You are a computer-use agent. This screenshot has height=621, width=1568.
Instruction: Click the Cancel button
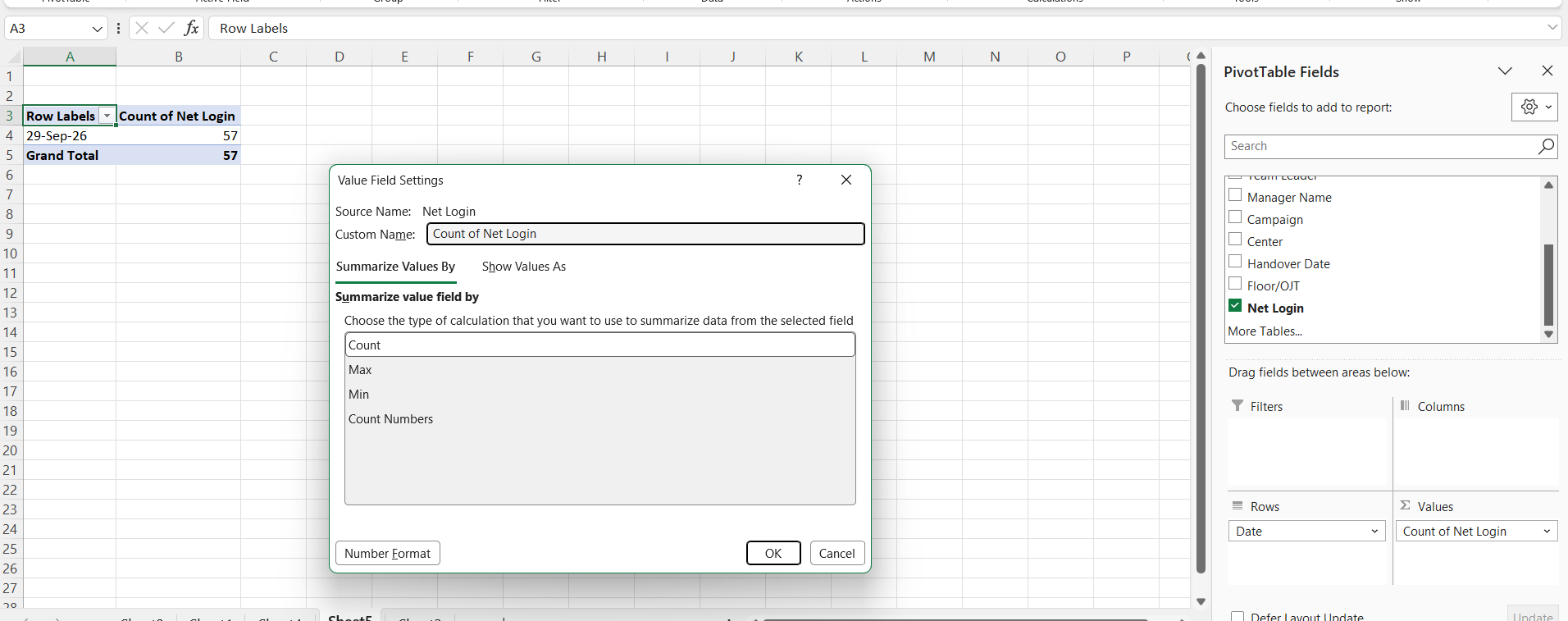coord(836,554)
